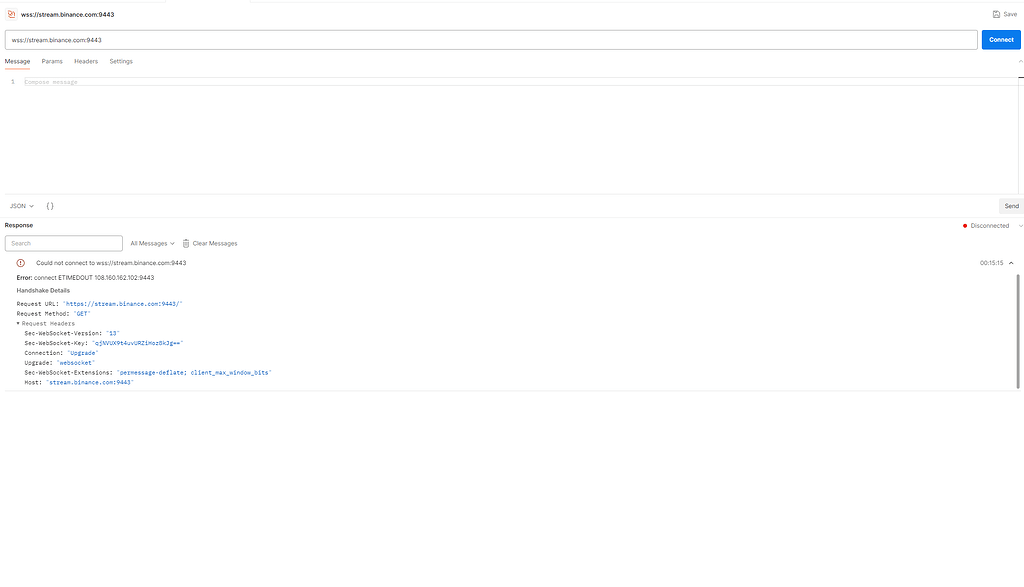Viewport: 1024px width, 587px height.
Task: Click the red error alert icon
Action: 21,263
